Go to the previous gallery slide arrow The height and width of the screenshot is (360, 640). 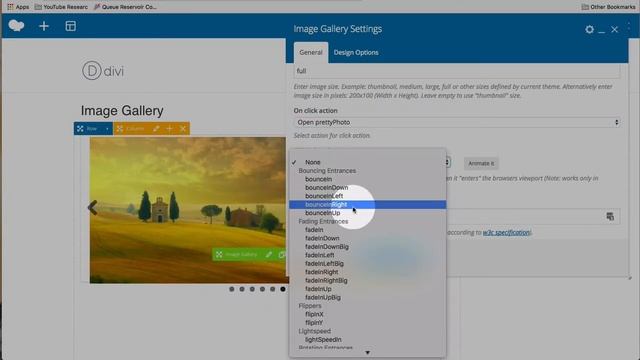click(93, 207)
